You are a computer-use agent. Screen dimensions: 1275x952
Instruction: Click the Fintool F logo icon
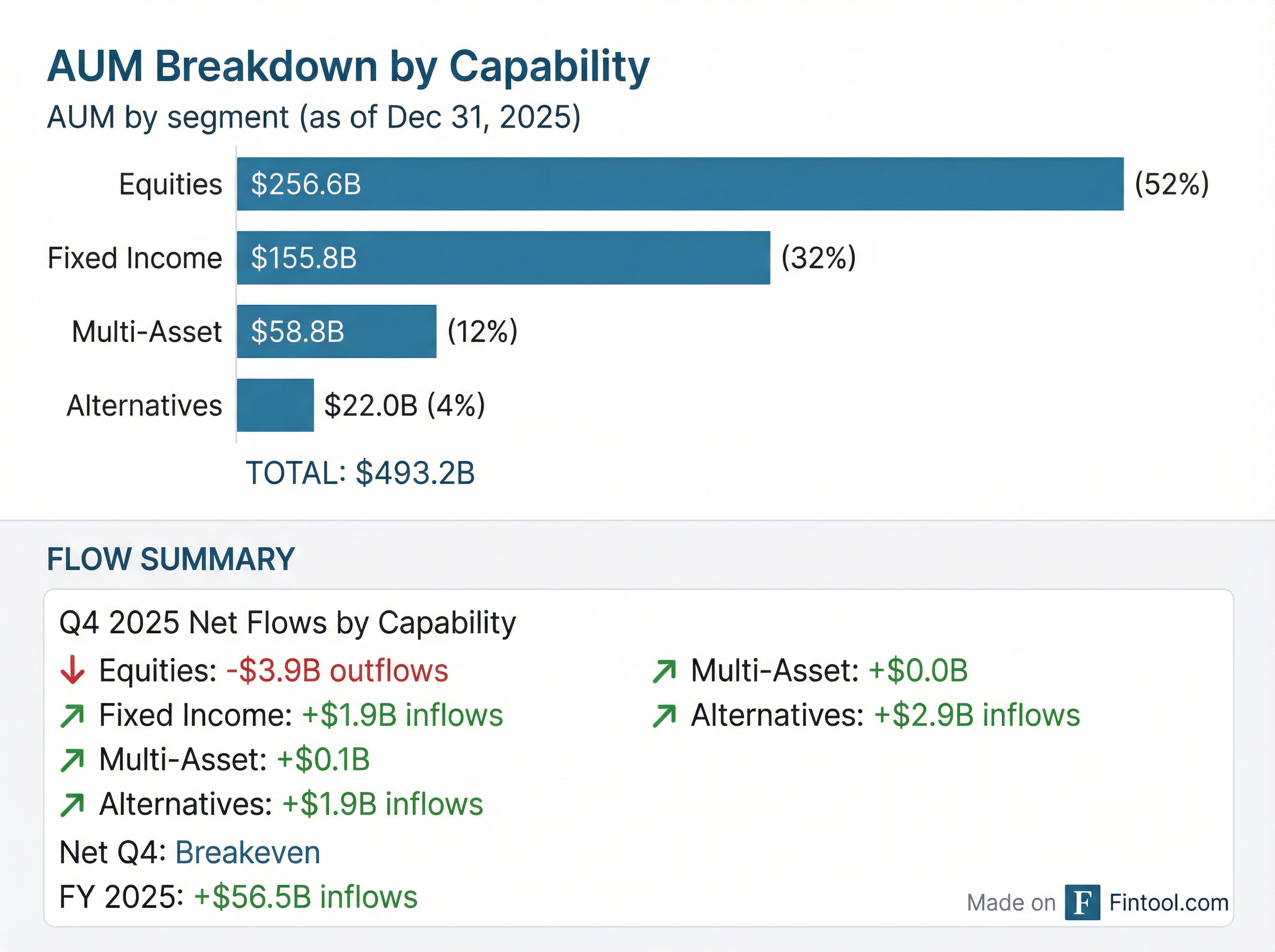pos(1082,903)
